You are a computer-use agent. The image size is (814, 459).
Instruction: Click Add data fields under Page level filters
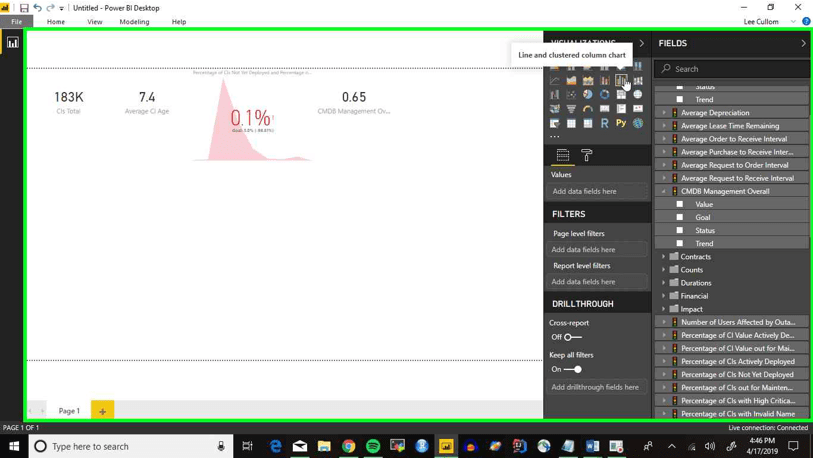tap(597, 249)
